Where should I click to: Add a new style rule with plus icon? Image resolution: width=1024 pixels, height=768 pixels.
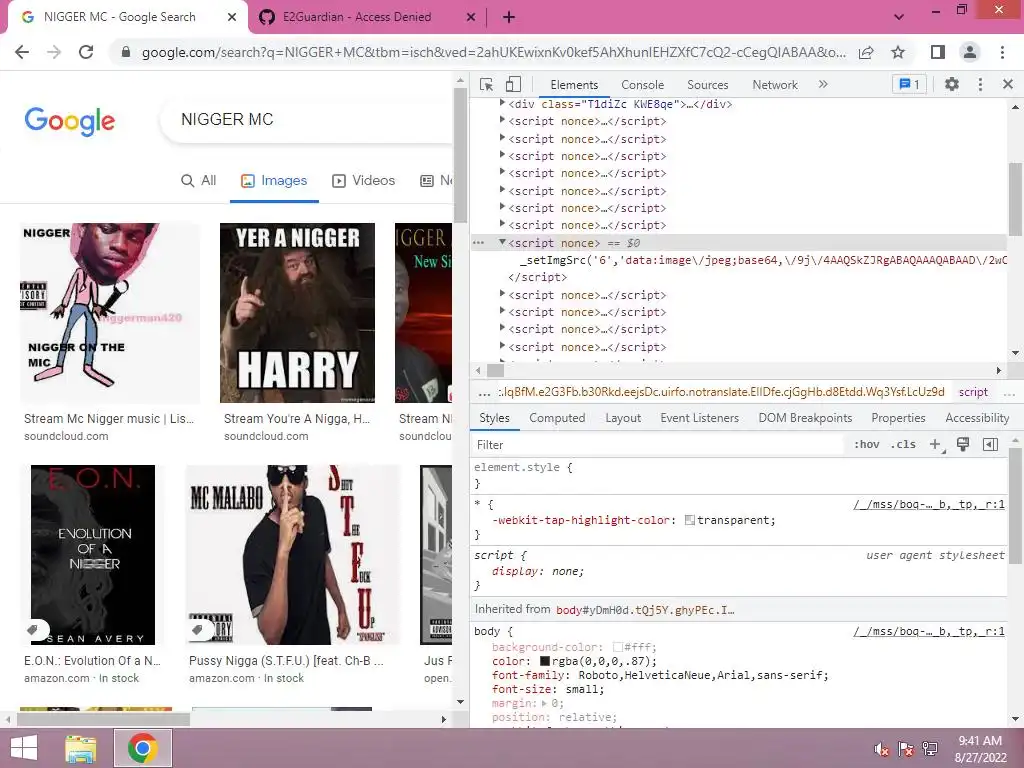(936, 445)
